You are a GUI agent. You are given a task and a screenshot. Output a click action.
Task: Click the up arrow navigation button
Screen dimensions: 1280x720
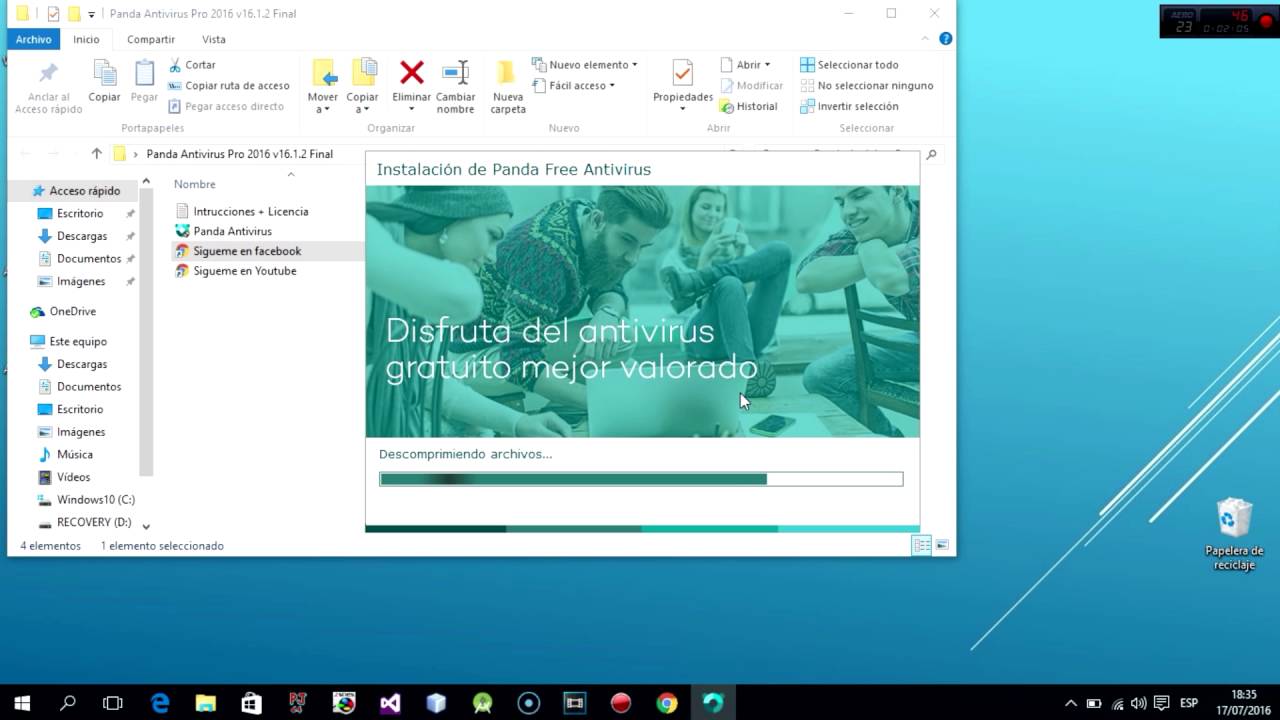(x=96, y=154)
